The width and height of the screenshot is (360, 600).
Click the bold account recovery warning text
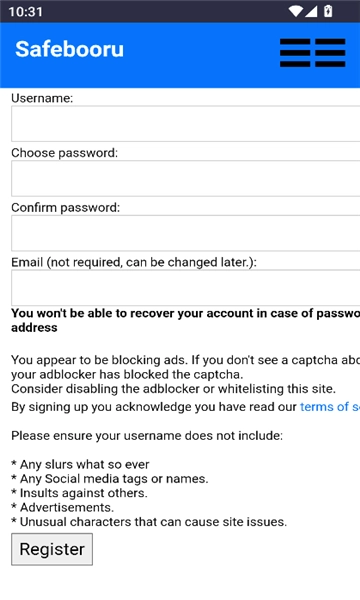pos(186,320)
